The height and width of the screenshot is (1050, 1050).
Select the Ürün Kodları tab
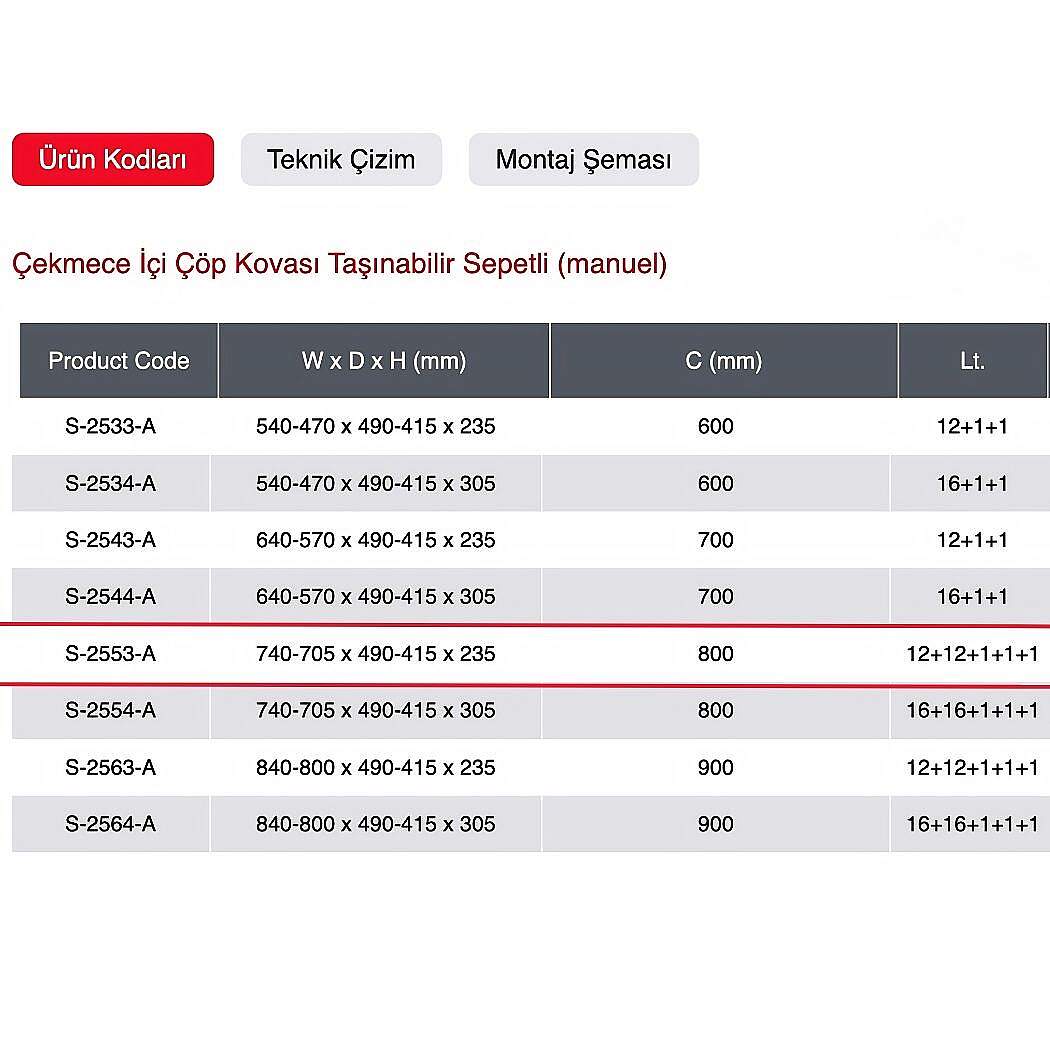[x=113, y=159]
